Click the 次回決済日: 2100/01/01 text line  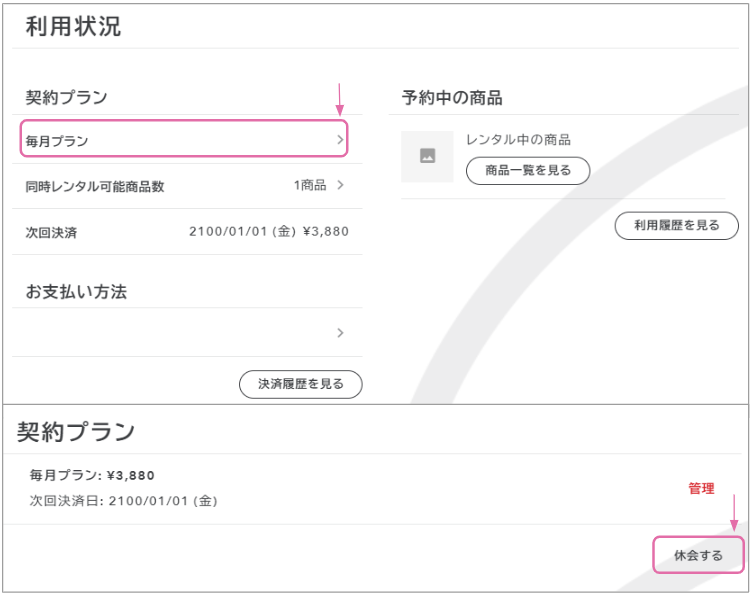point(123,500)
